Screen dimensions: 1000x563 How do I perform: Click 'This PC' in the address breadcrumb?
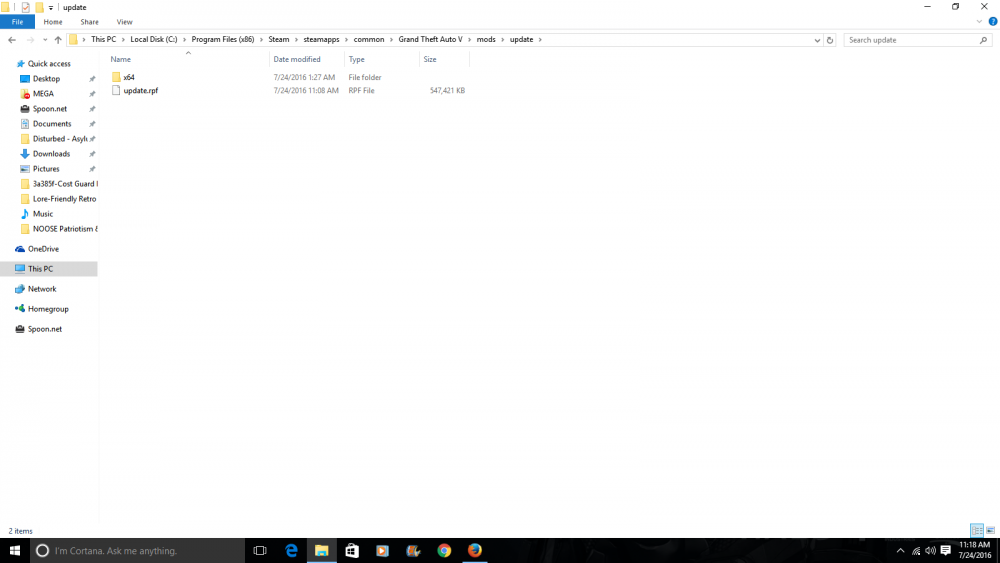coord(103,40)
